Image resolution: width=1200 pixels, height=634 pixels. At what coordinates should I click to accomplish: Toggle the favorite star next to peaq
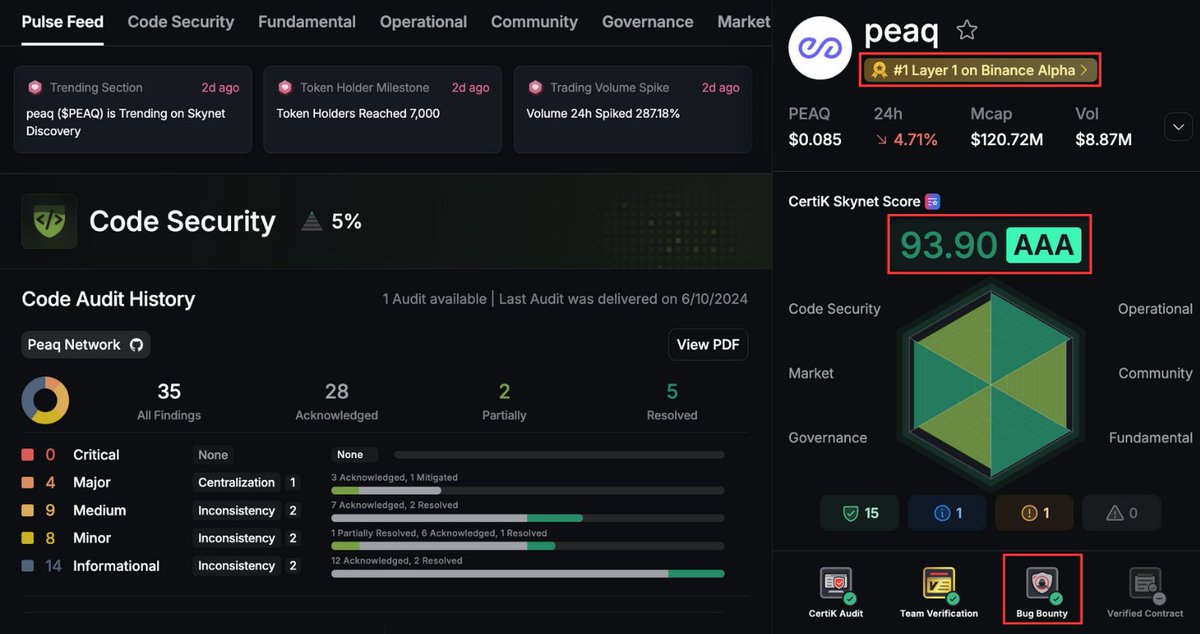[x=966, y=30]
